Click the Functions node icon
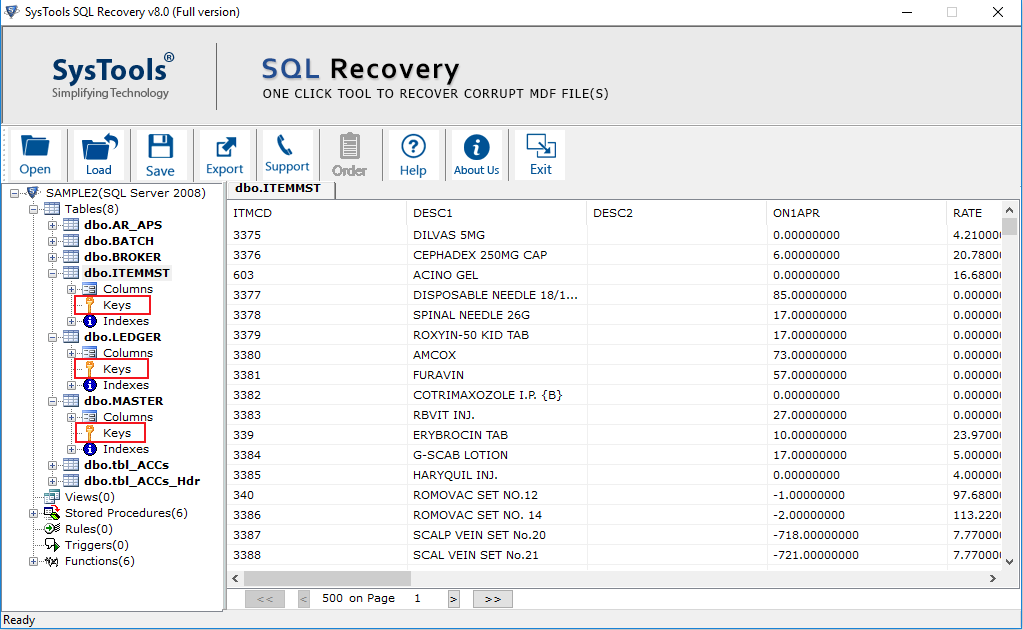1023x630 pixels. point(52,561)
